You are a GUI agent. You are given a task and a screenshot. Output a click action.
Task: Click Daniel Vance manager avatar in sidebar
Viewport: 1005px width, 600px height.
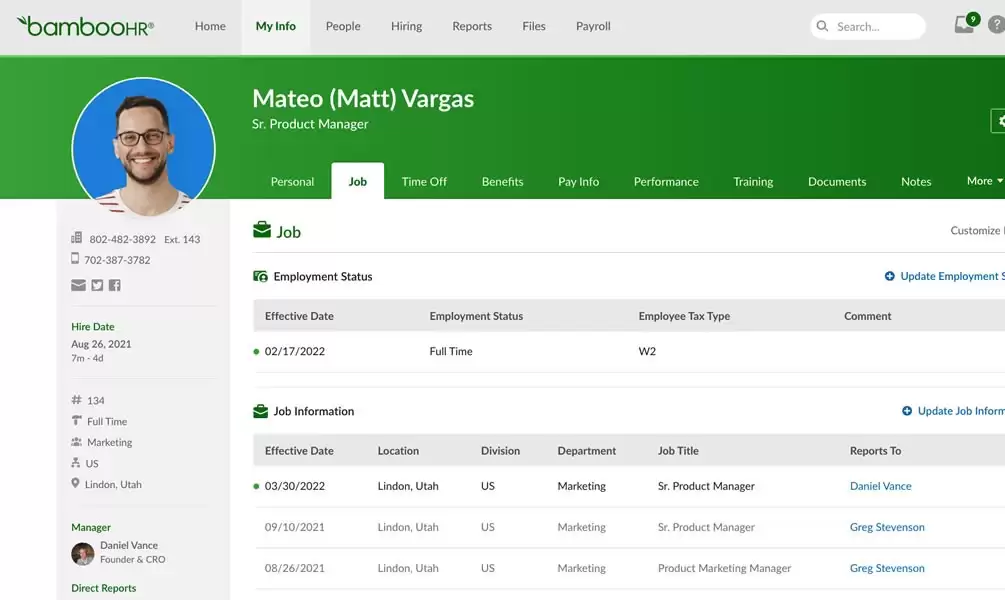pyautogui.click(x=83, y=553)
